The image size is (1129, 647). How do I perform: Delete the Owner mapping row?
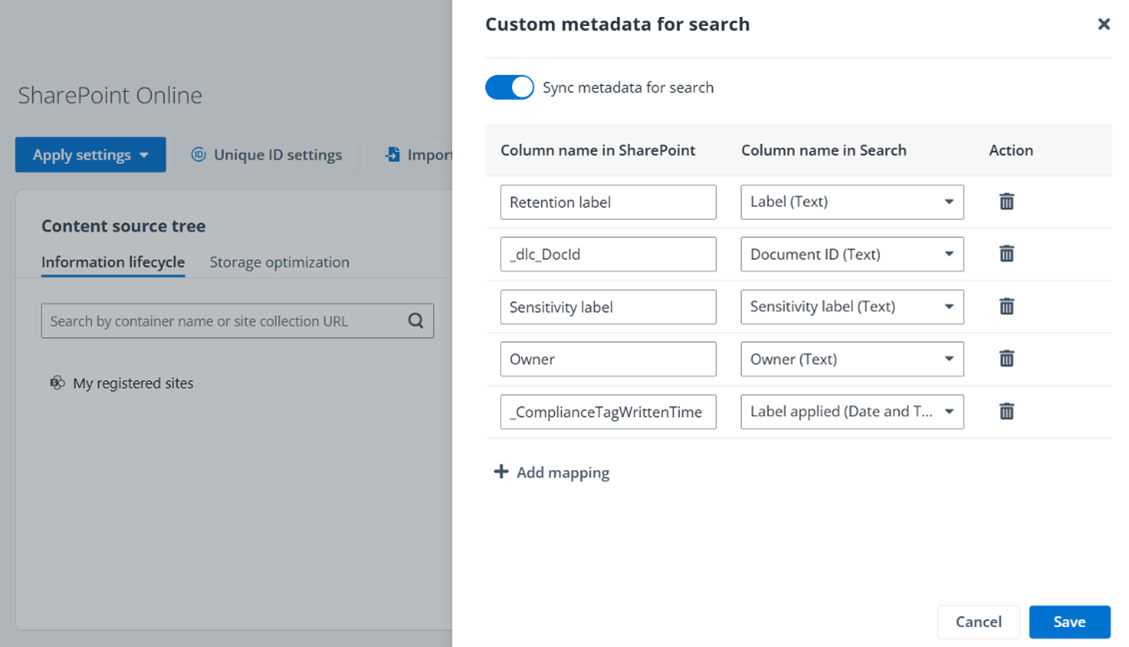coord(1006,359)
